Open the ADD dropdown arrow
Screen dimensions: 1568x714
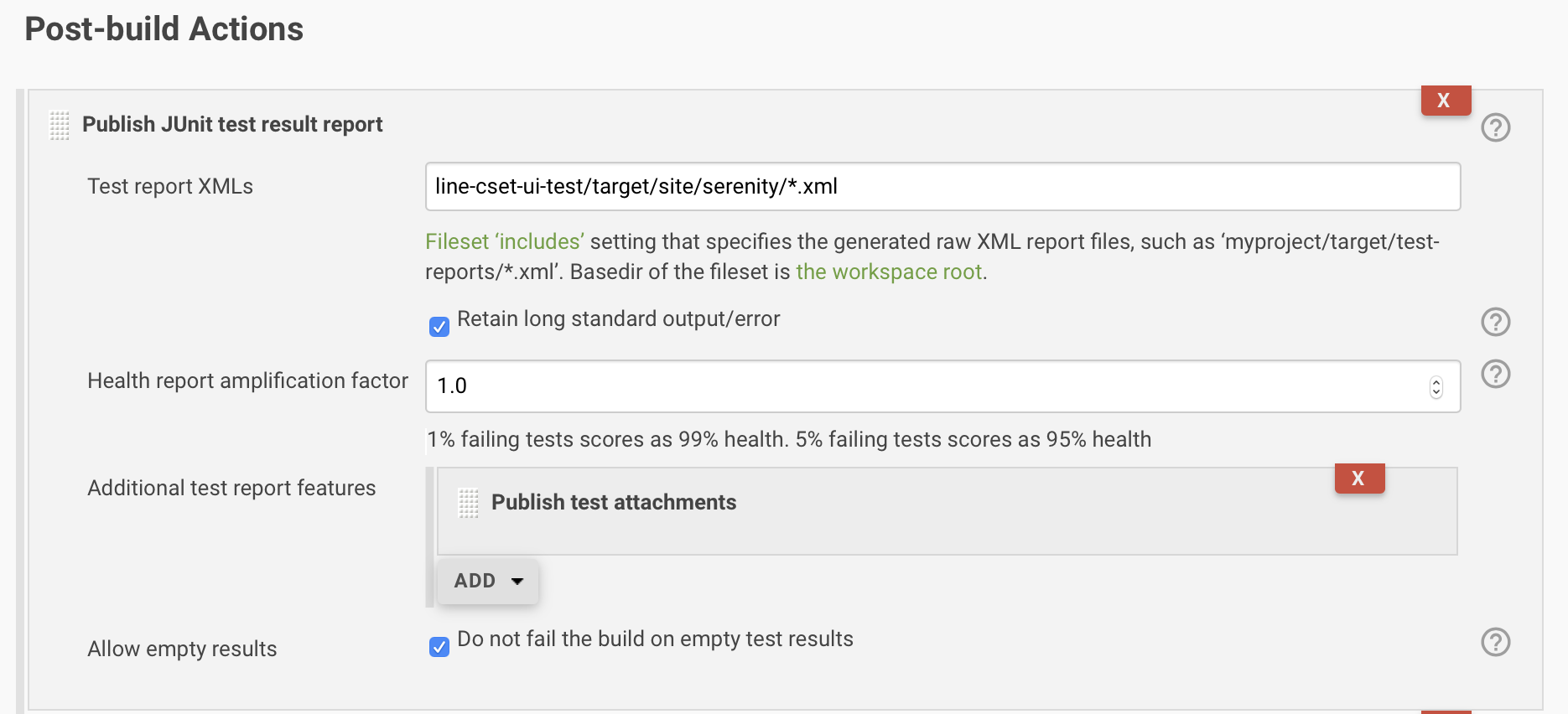[516, 581]
